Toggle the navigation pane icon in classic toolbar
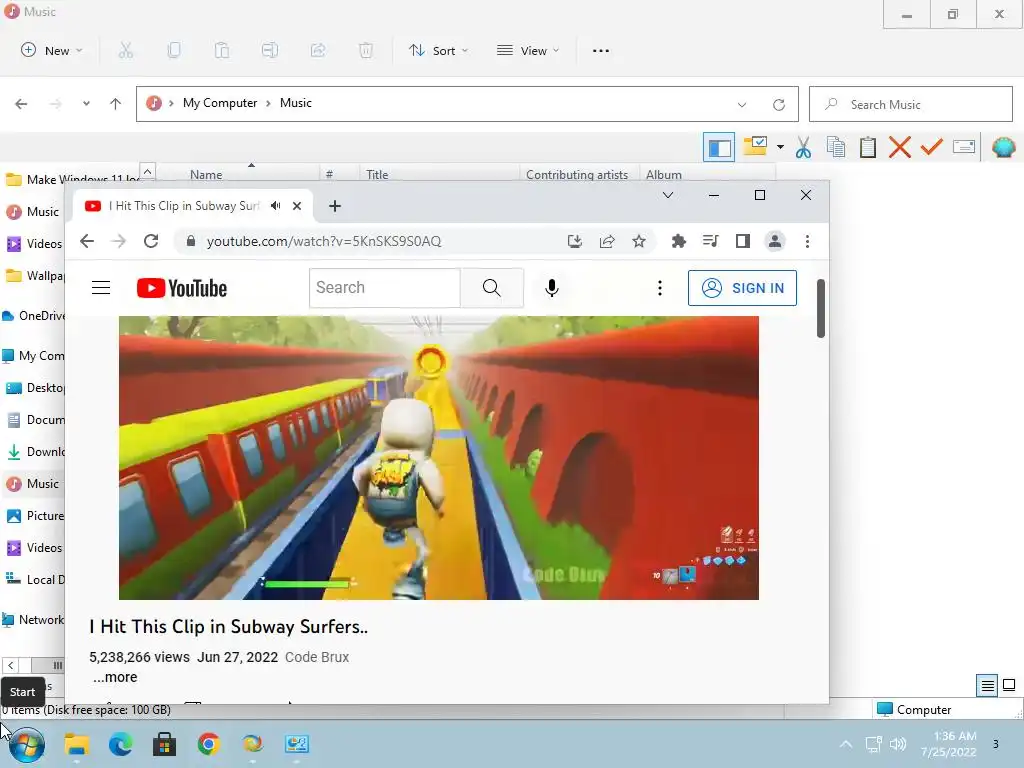The height and width of the screenshot is (768, 1024). coord(719,148)
